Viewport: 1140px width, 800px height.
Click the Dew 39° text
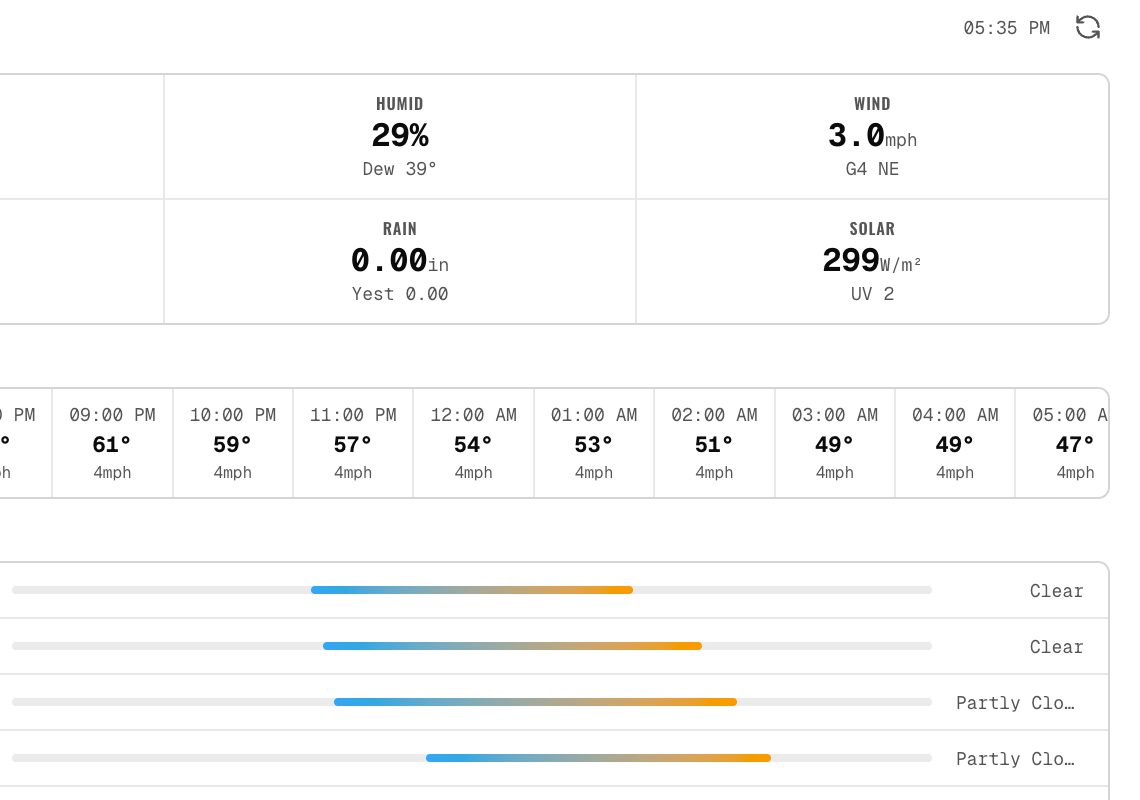[400, 169]
